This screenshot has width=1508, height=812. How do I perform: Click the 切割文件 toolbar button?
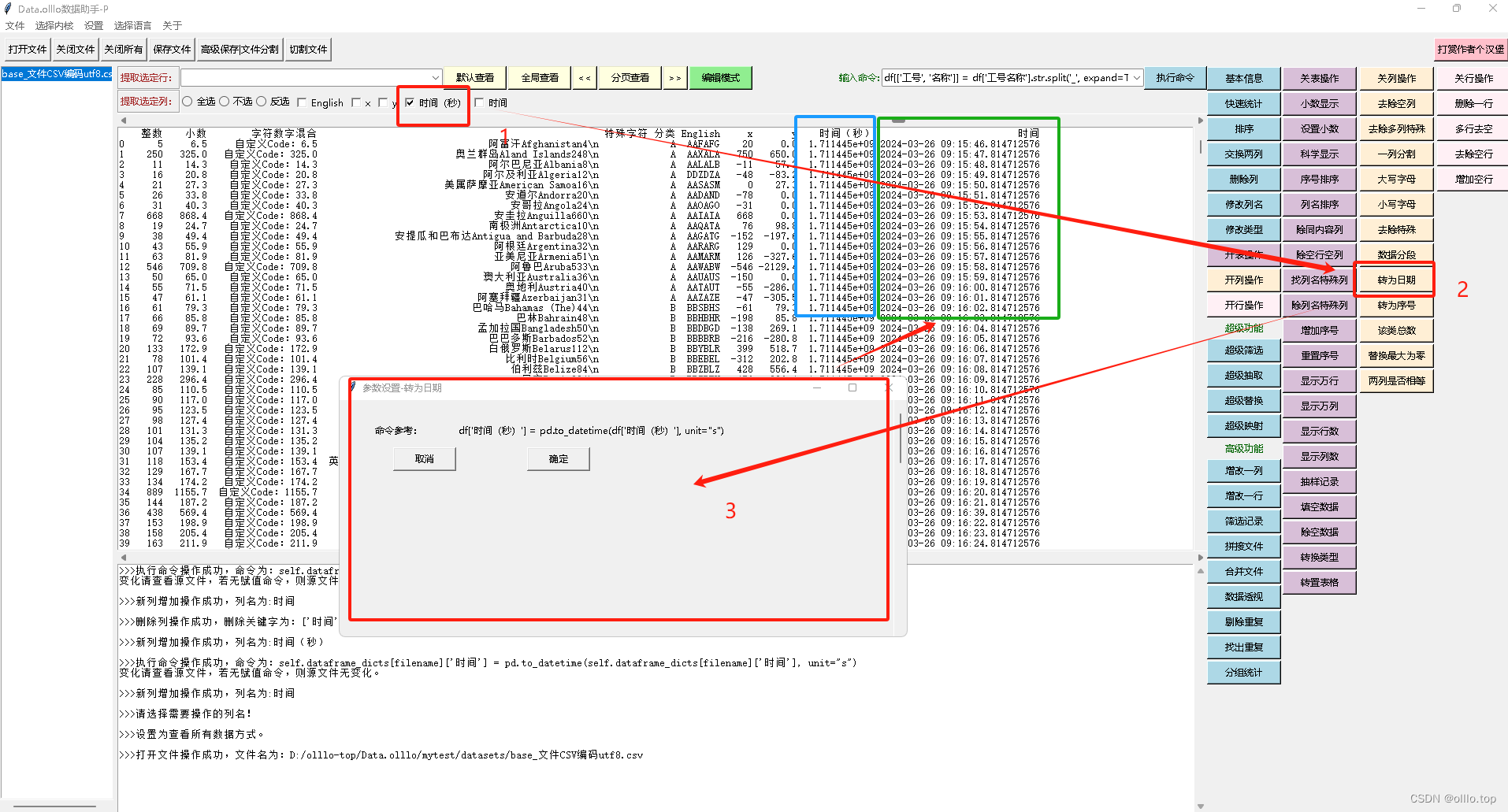[x=308, y=49]
